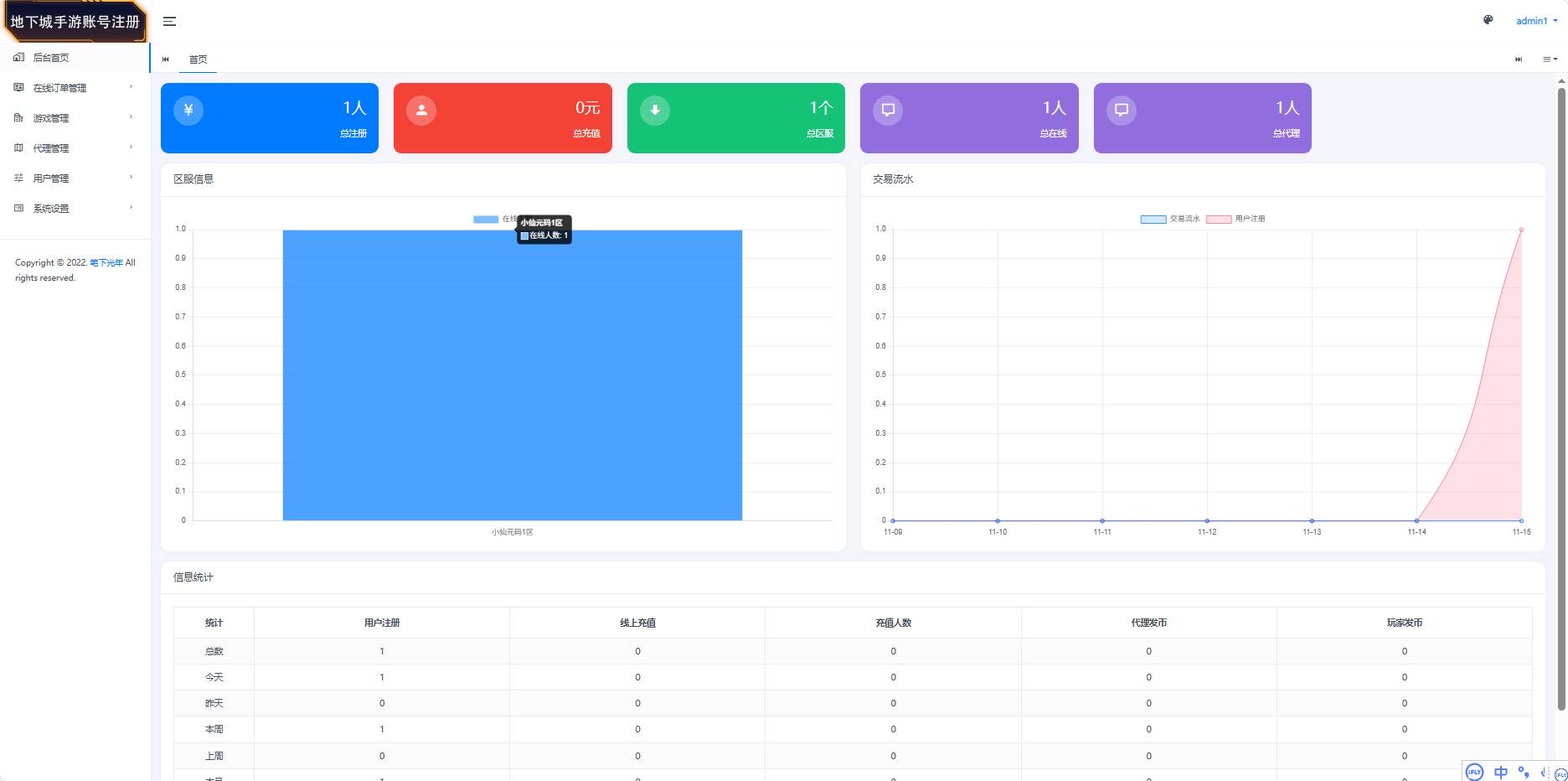The height and width of the screenshot is (781, 1568).
Task: Click the download arrow icon on the 总区服 card
Action: [x=655, y=110]
